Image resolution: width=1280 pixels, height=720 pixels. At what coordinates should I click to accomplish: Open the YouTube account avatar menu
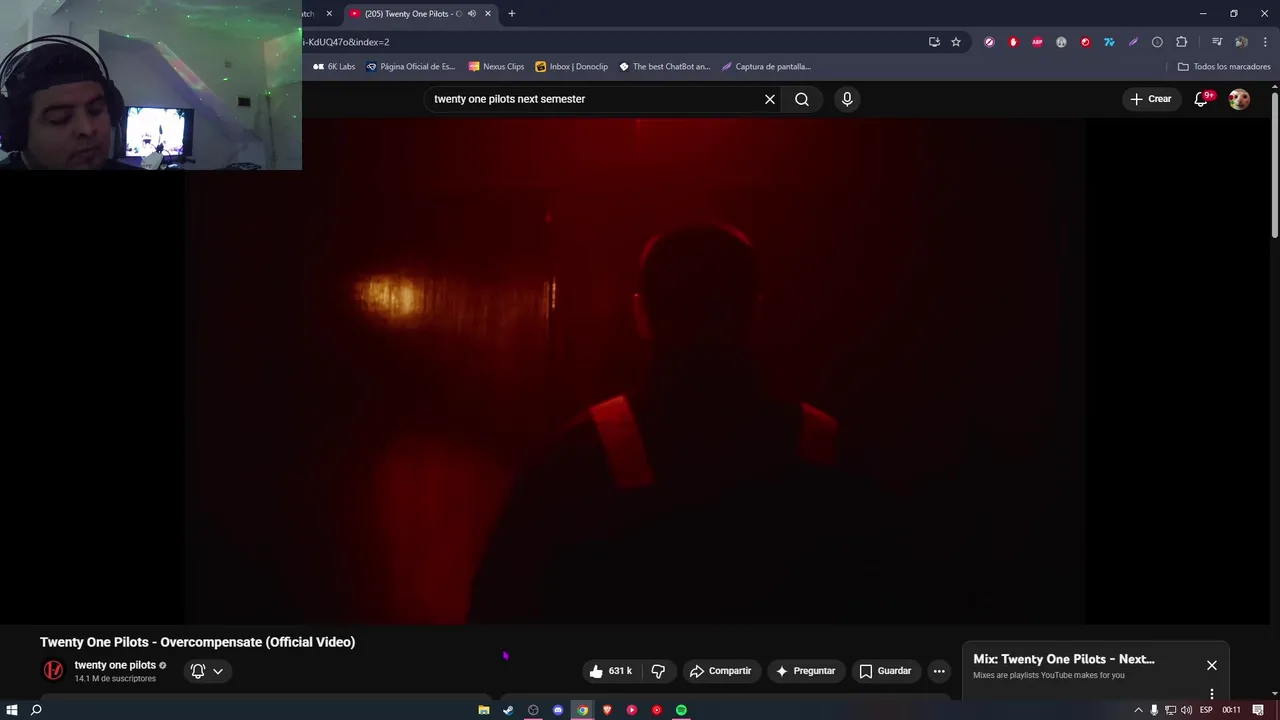[1239, 99]
